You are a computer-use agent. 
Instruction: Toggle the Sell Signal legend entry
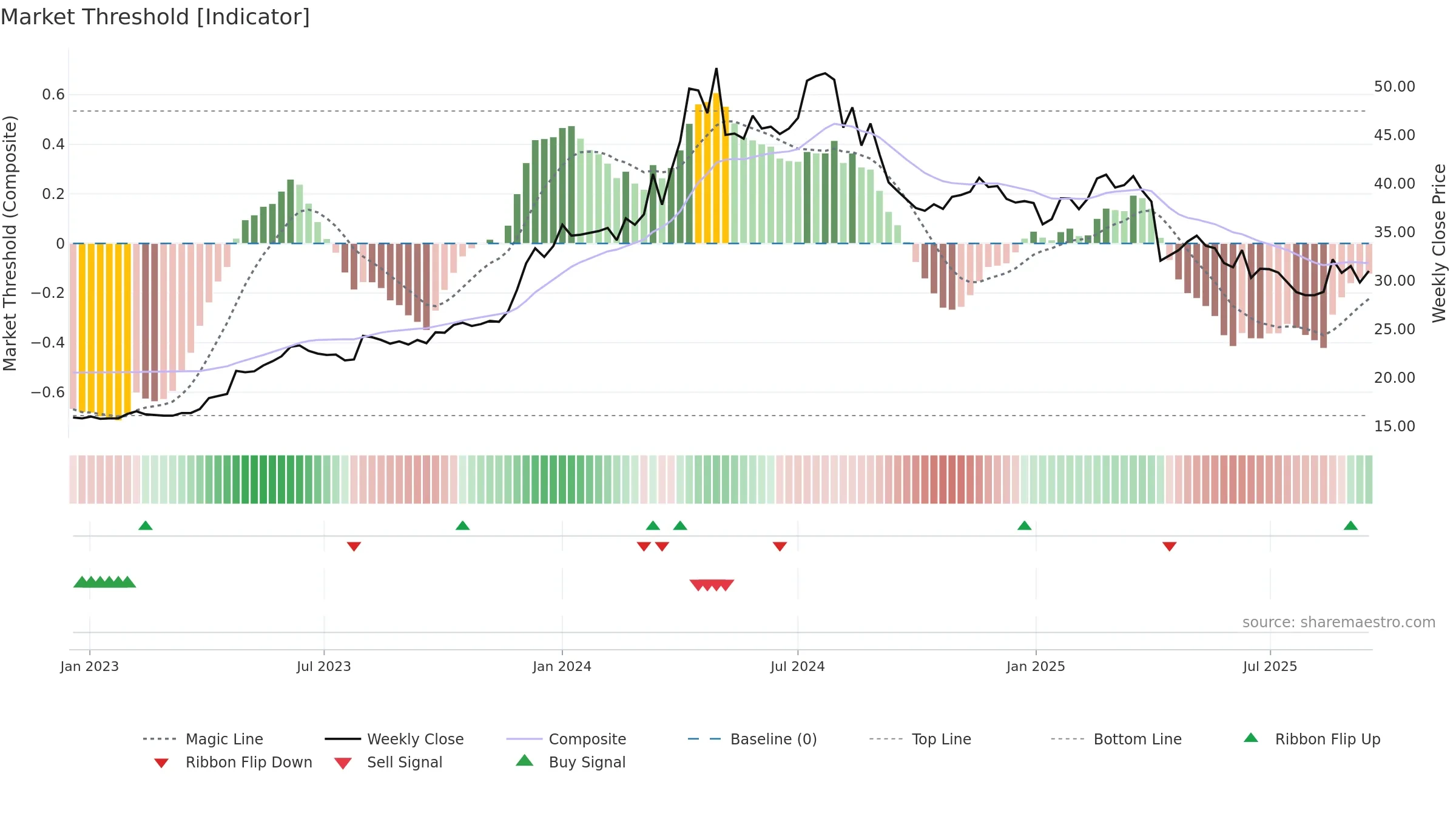click(388, 763)
